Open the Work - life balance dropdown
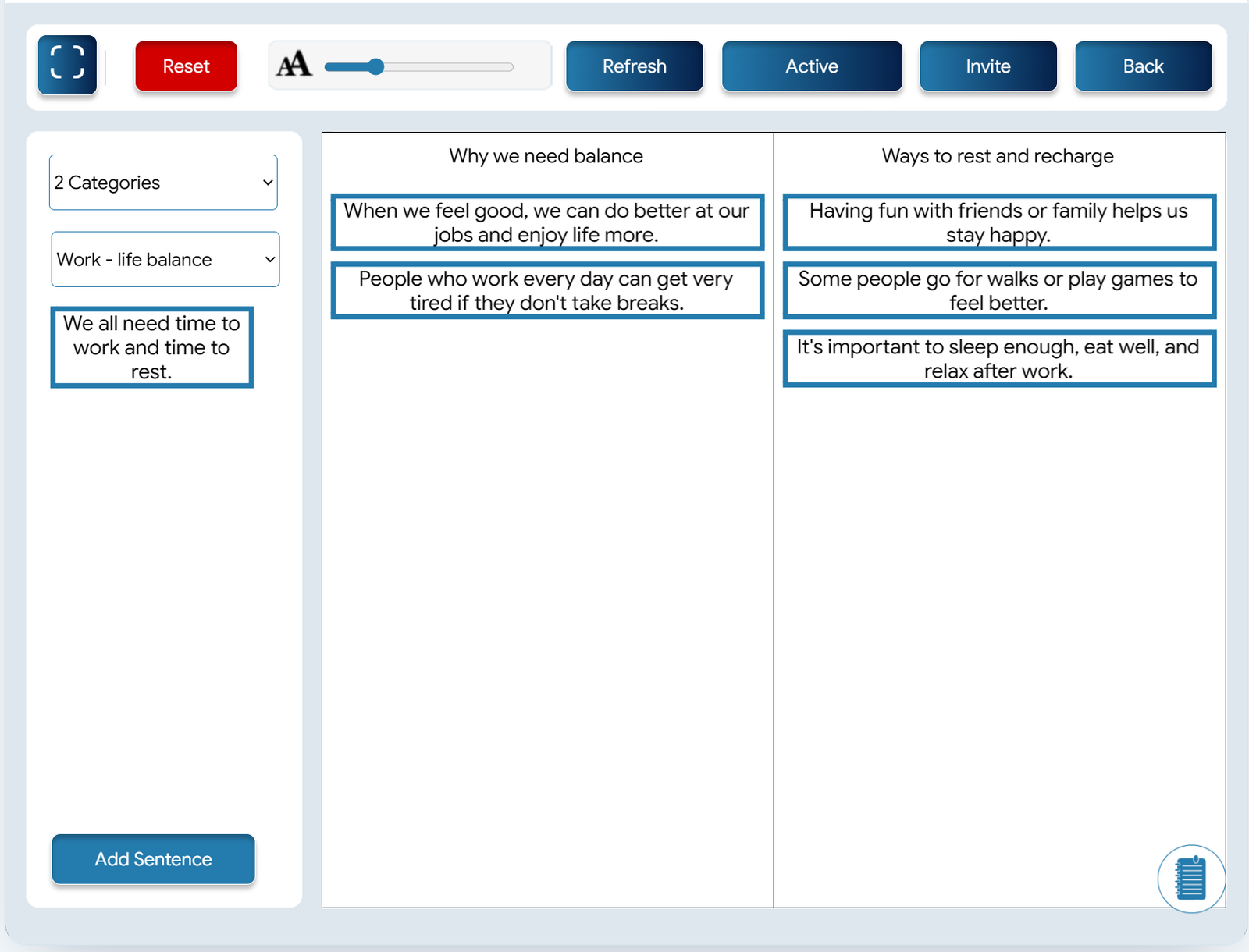The height and width of the screenshot is (952, 1249). 165,259
